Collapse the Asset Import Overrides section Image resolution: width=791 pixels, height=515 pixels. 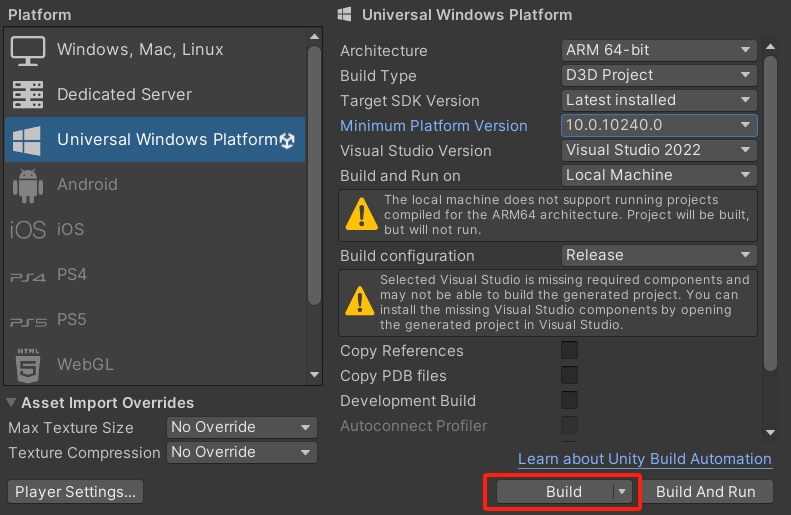click(12, 403)
